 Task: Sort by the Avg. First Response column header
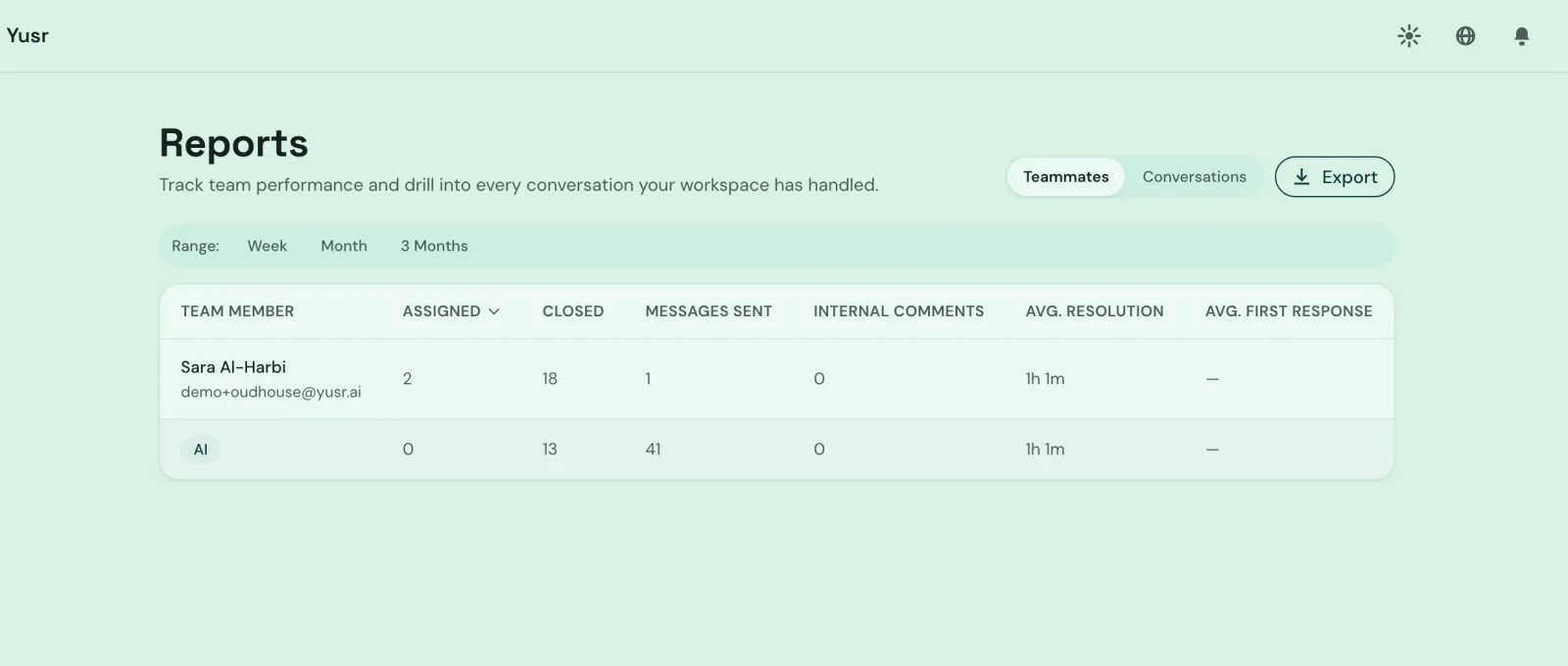(x=1289, y=311)
